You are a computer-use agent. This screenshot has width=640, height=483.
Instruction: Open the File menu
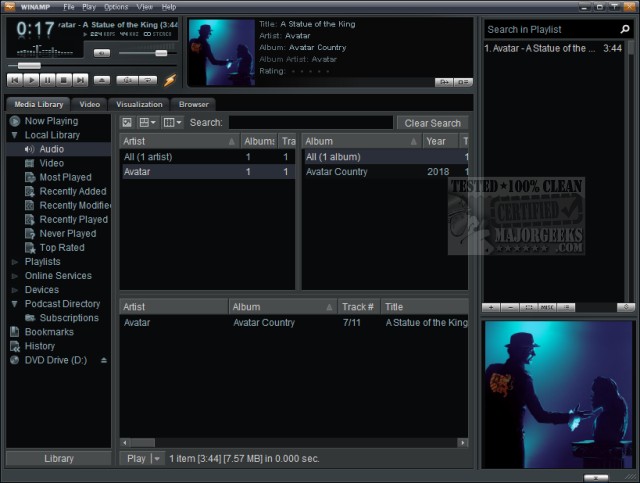pos(69,7)
